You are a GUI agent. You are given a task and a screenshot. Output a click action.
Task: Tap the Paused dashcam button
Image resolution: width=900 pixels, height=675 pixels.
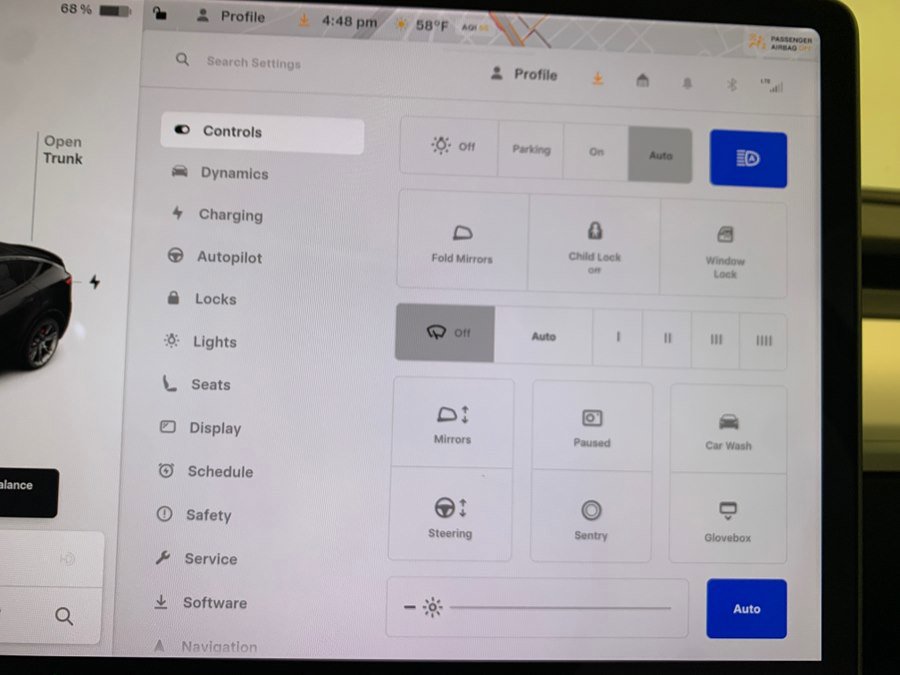click(x=592, y=426)
